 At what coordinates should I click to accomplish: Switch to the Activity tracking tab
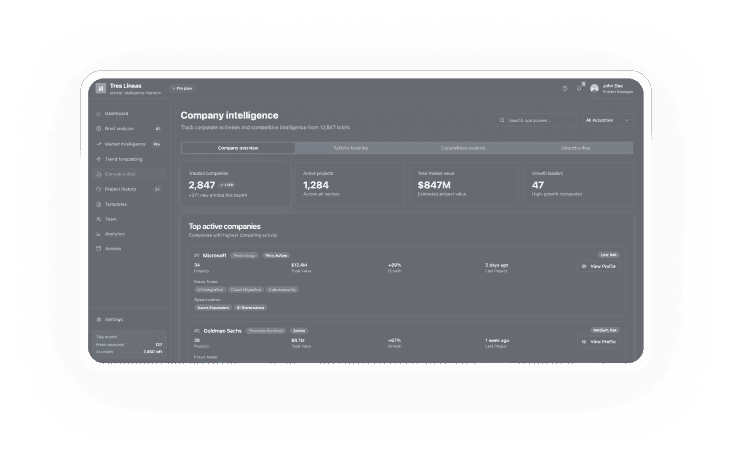[351, 148]
